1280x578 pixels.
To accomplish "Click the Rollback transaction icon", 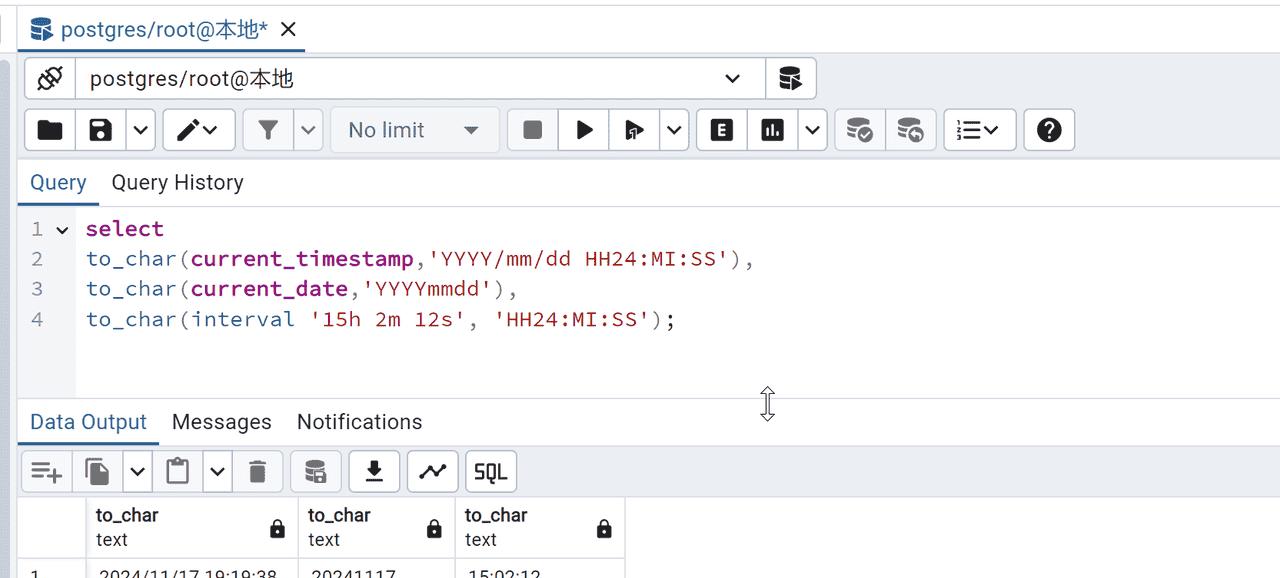I will [911, 130].
